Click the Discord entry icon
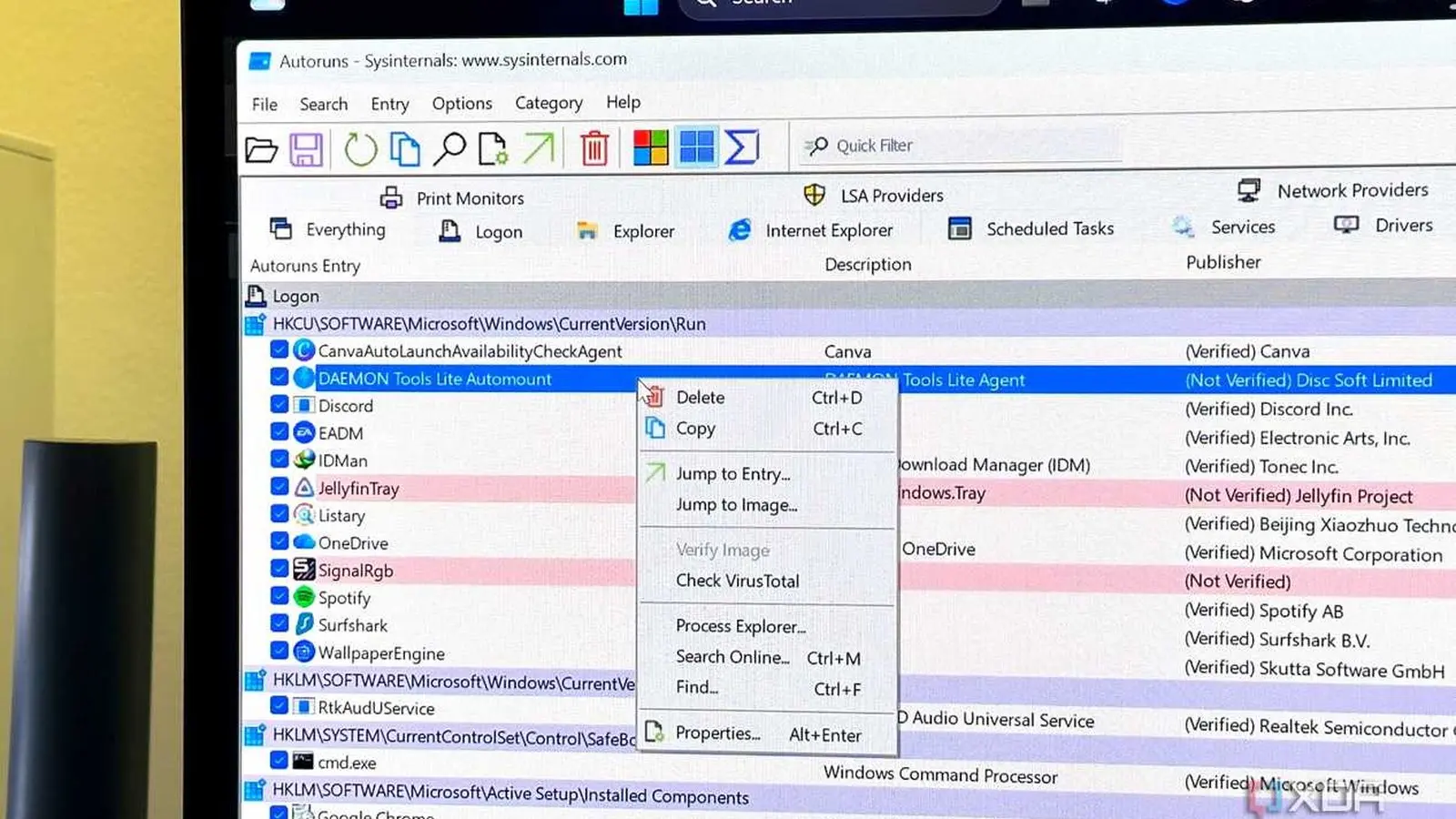Image resolution: width=1456 pixels, height=819 pixels. pyautogui.click(x=304, y=405)
